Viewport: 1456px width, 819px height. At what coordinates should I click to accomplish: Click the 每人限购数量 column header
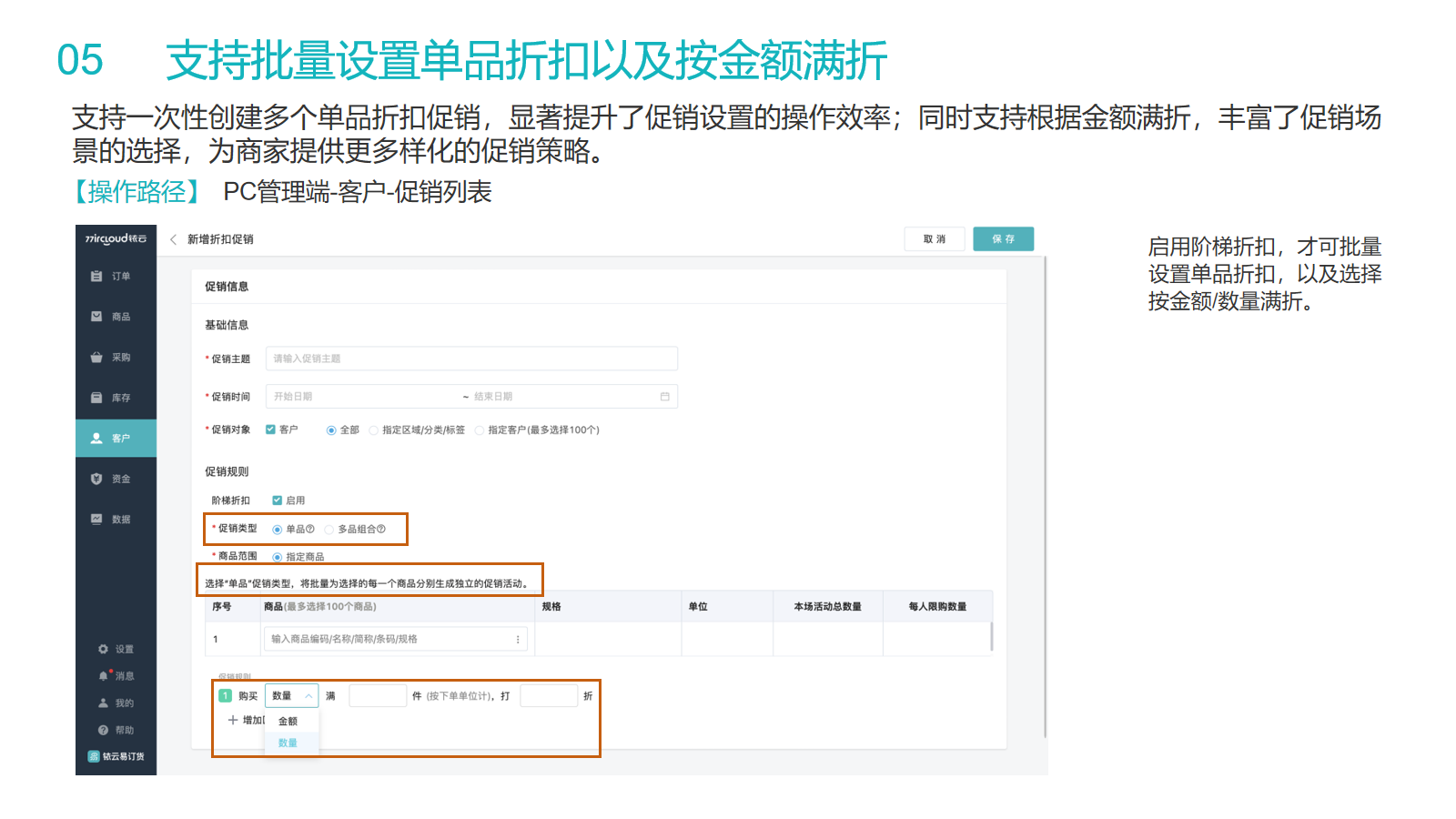(x=937, y=606)
